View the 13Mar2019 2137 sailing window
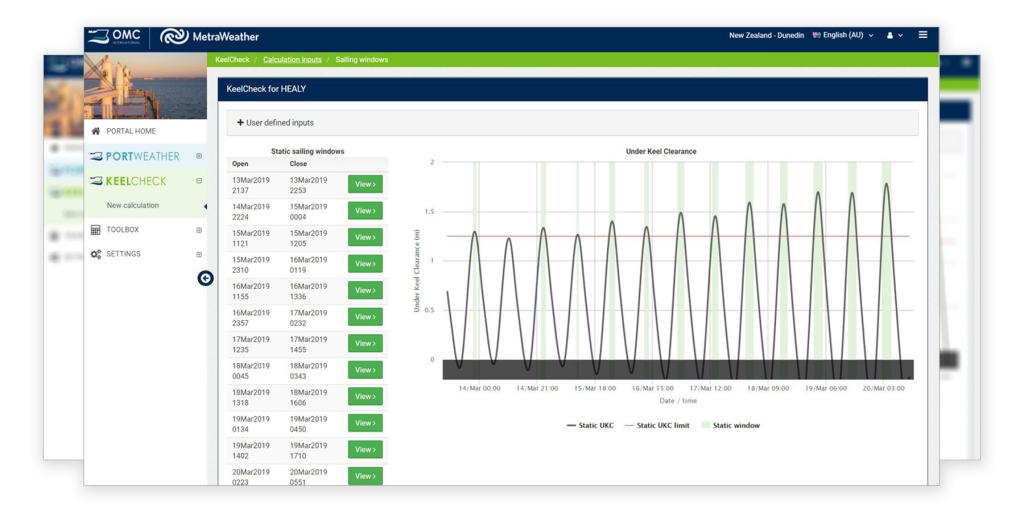 pyautogui.click(x=365, y=185)
